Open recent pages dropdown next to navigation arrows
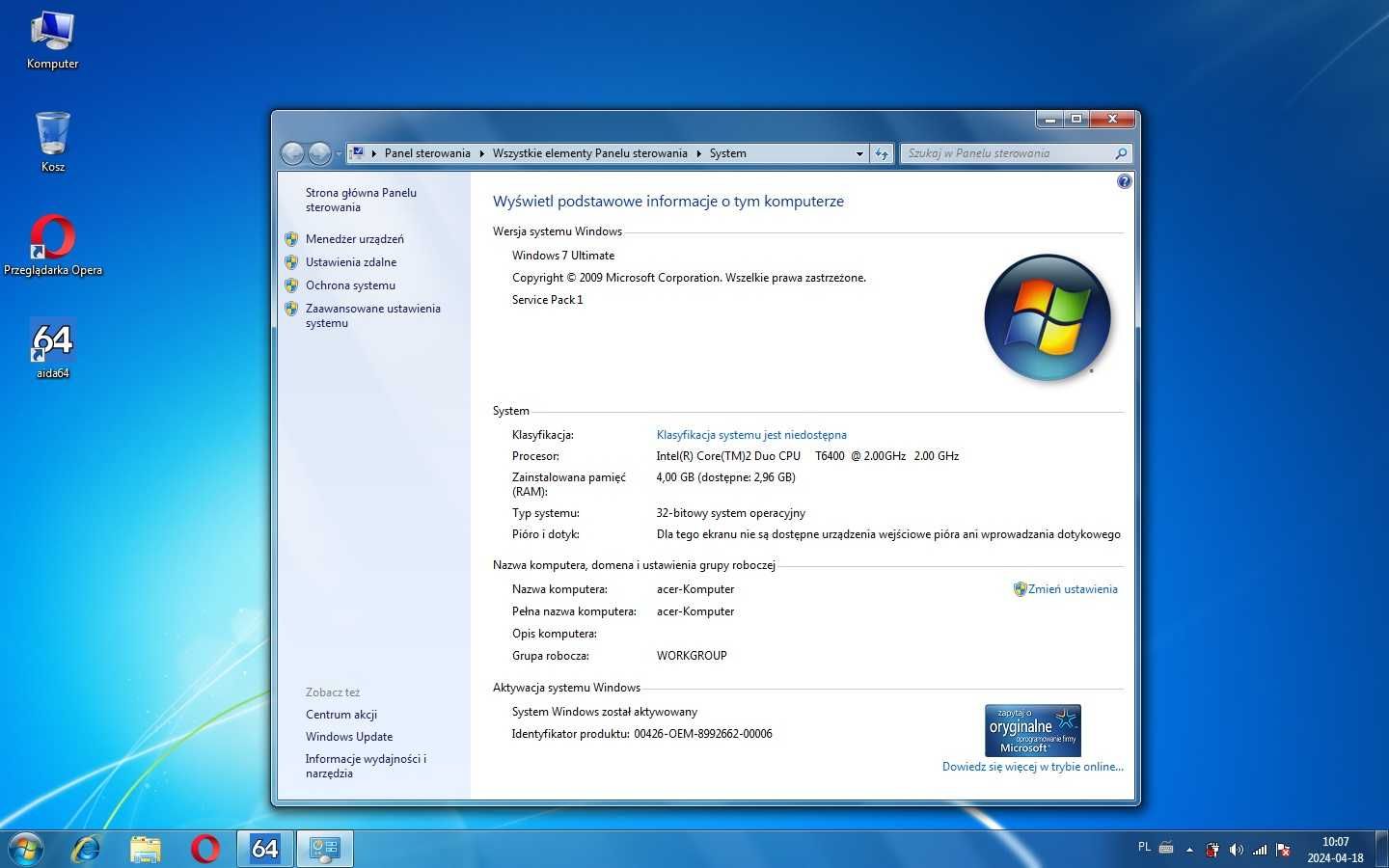This screenshot has width=1389, height=868. click(339, 154)
